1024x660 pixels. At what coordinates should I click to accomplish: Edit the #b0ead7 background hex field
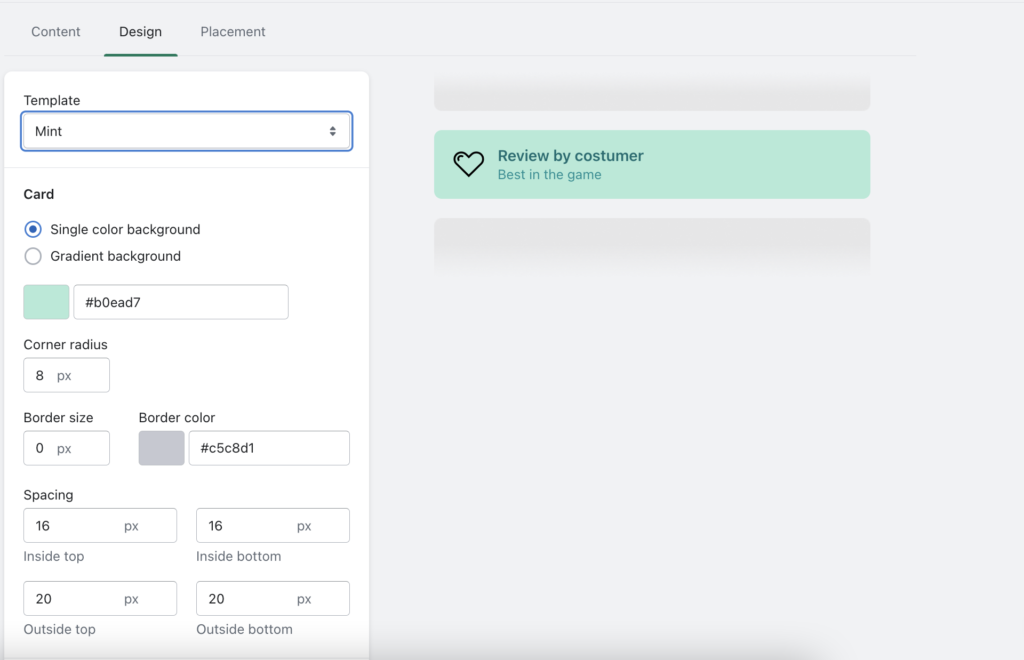pyautogui.click(x=181, y=302)
